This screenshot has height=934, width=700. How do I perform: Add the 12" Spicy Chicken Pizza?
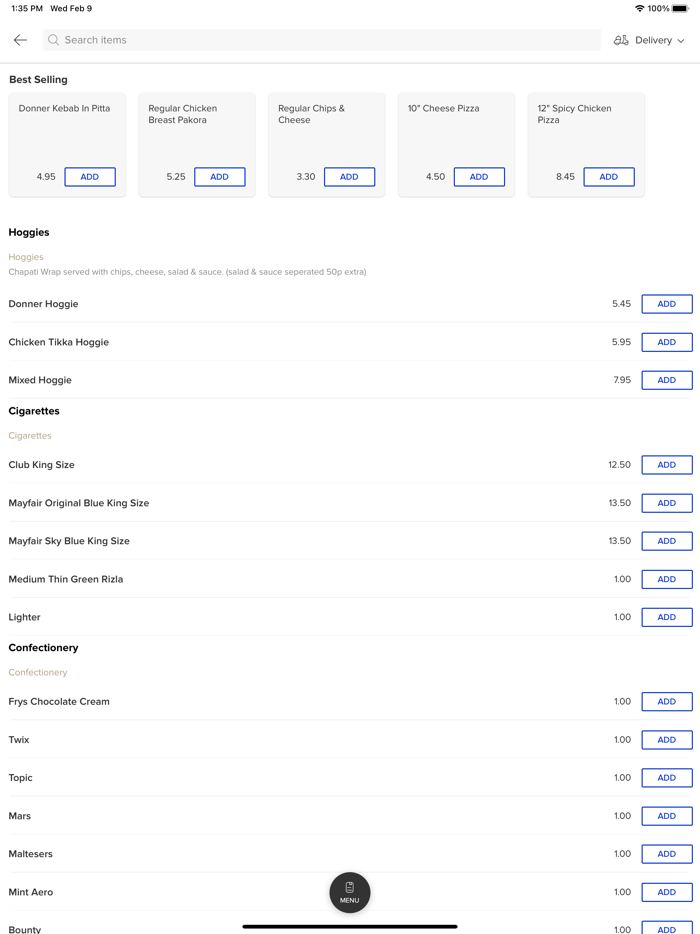pyautogui.click(x=608, y=177)
